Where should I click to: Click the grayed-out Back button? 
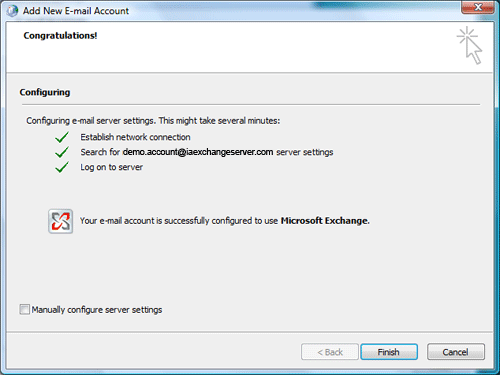pyautogui.click(x=330, y=352)
